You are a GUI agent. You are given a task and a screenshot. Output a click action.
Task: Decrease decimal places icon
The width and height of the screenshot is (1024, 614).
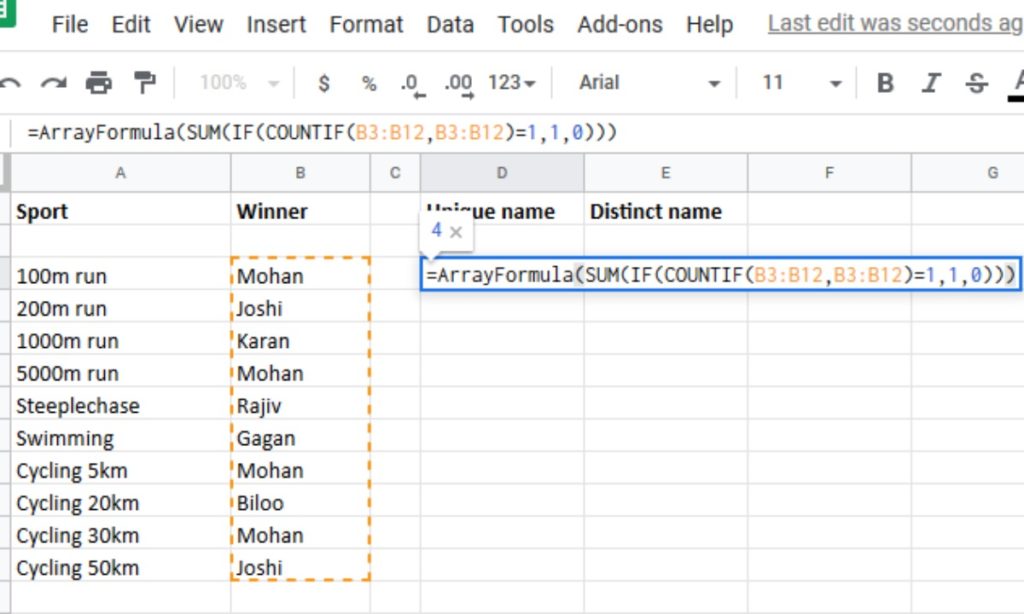point(411,83)
